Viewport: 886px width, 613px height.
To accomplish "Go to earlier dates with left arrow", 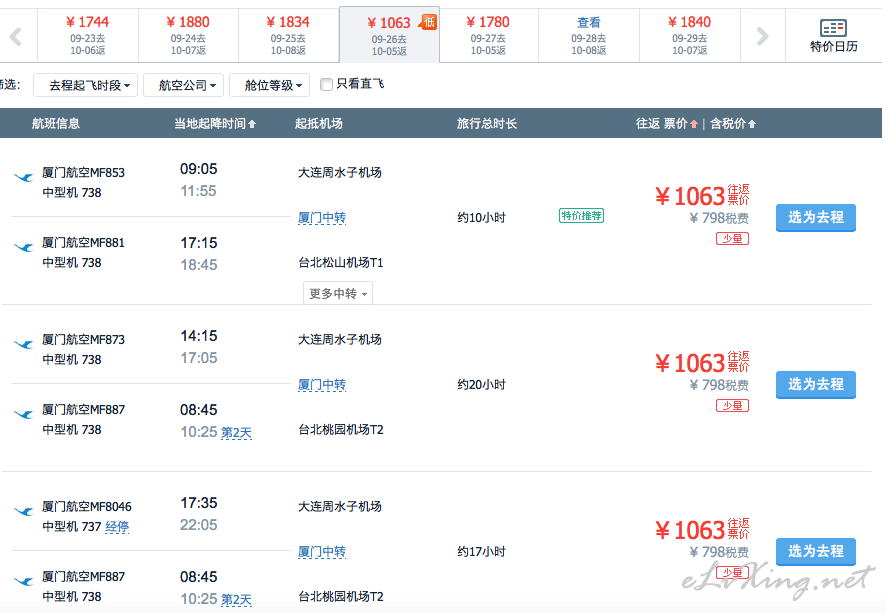I will [x=16, y=37].
